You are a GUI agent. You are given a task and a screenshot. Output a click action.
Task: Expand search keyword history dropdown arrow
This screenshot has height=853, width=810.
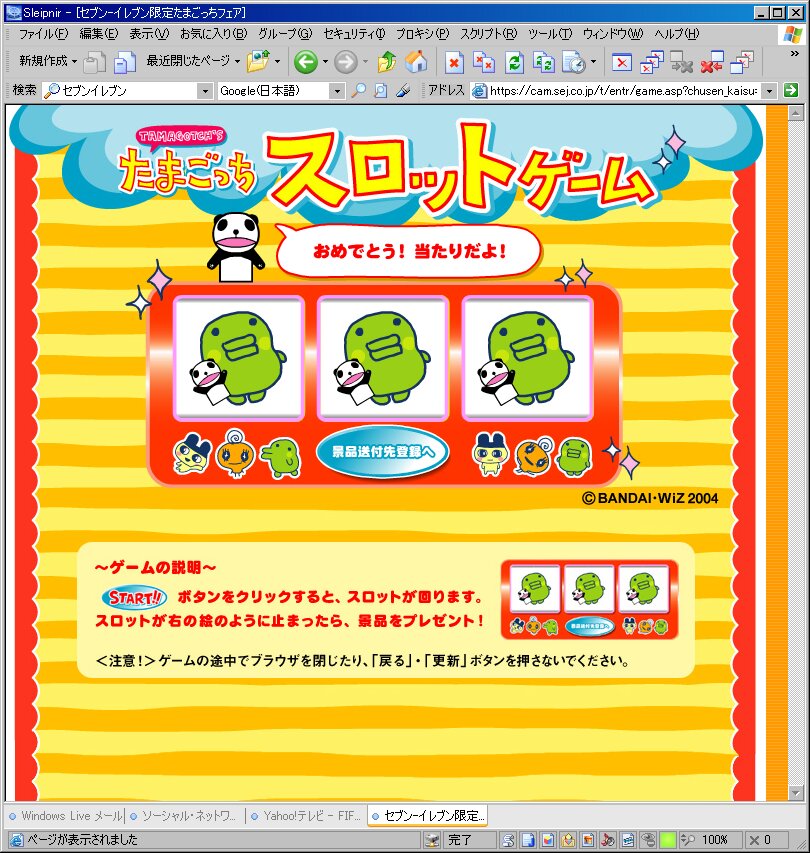pos(205,91)
